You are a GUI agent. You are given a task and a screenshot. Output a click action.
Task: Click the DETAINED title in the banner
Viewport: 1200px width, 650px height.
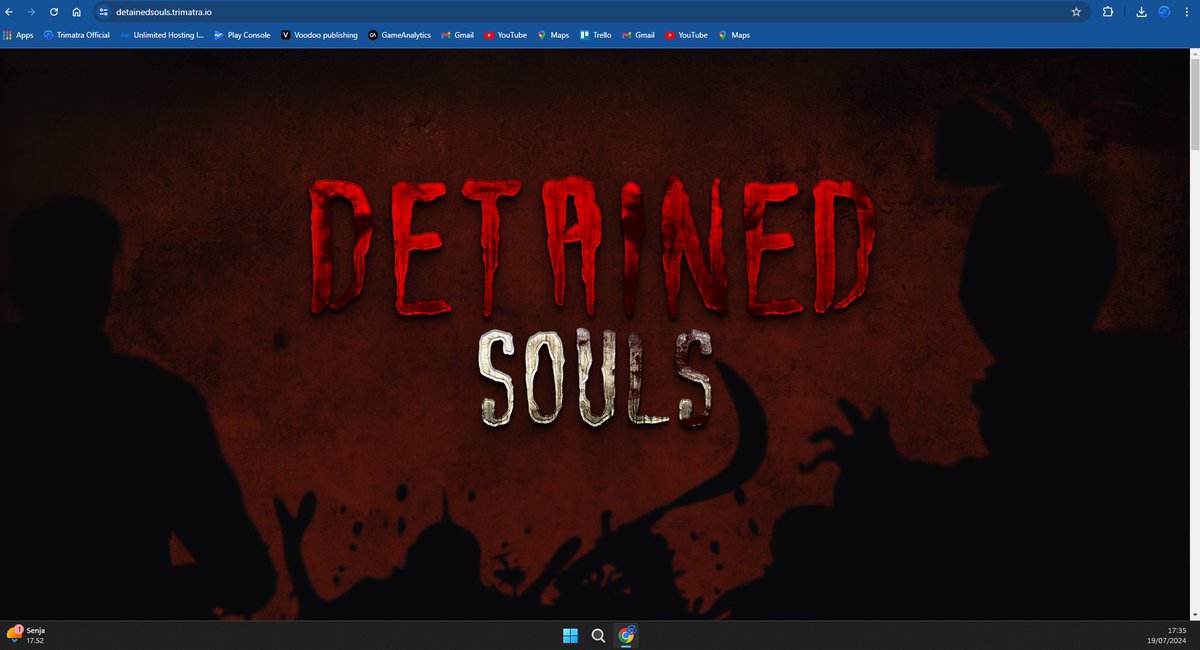point(591,245)
